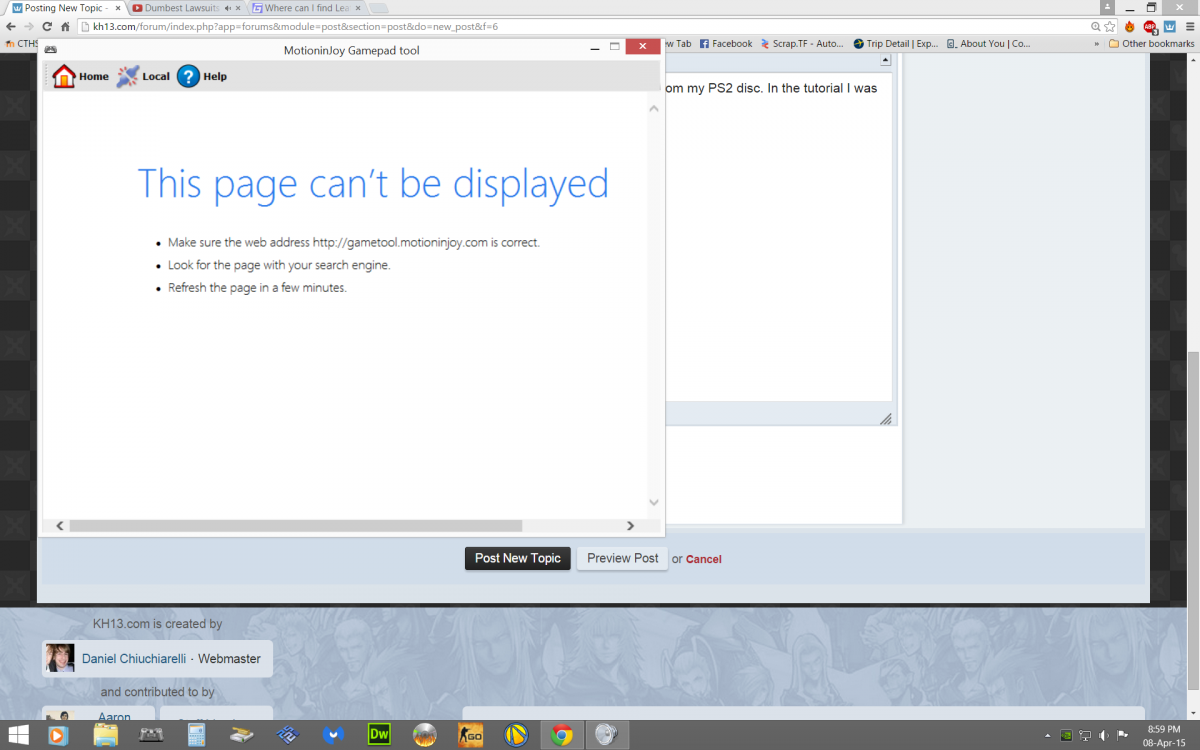Click the red Cancel link
Viewport: 1200px width, 750px height.
click(x=703, y=559)
